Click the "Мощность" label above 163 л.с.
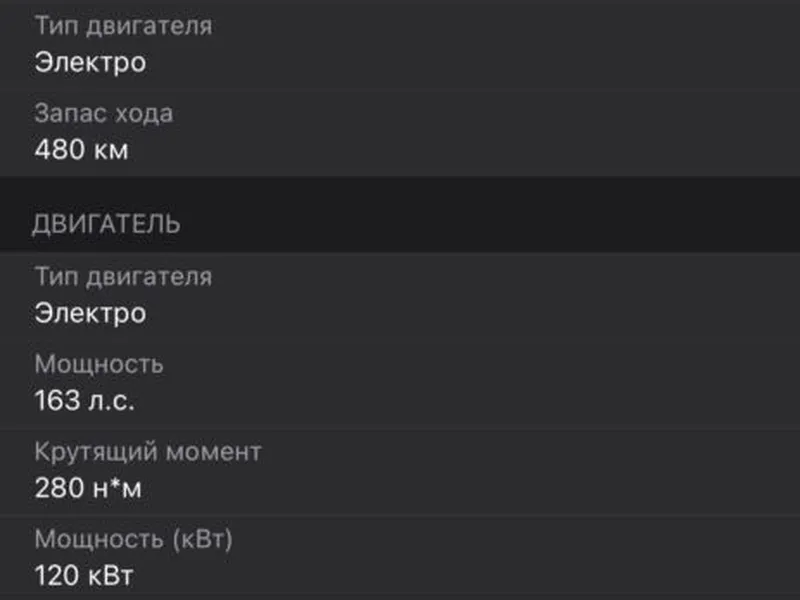Screen dimensions: 800x600 [99, 364]
